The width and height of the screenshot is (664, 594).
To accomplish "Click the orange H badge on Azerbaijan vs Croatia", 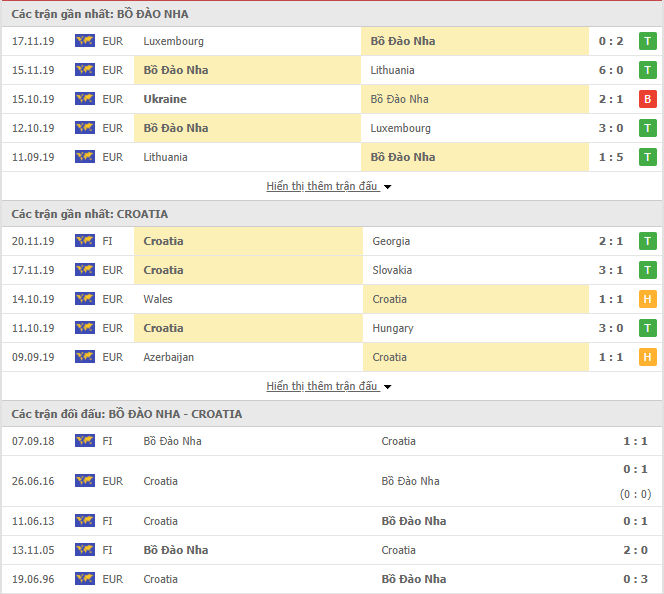I will pyautogui.click(x=647, y=357).
